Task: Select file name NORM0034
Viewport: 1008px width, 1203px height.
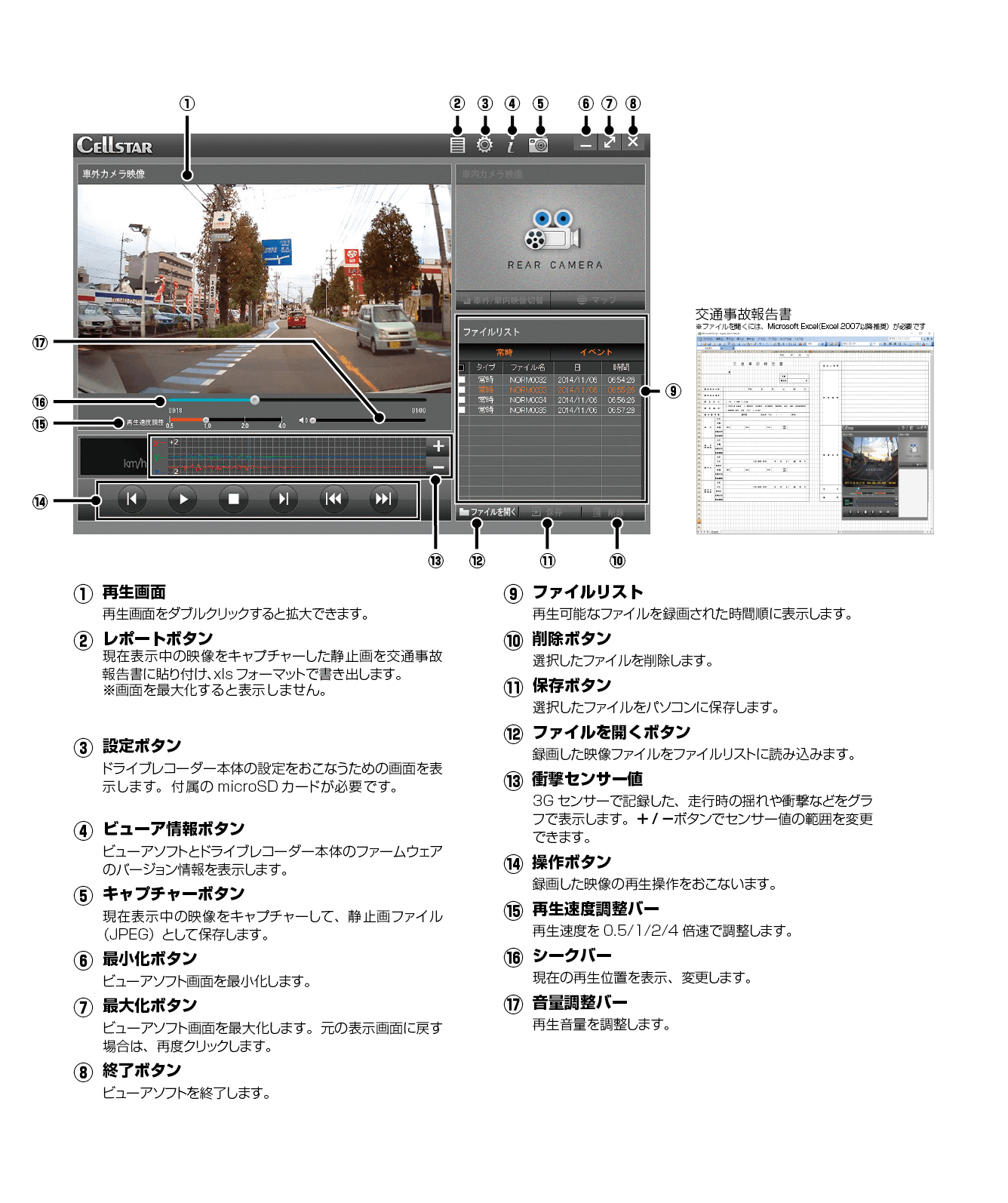Action: 527,400
